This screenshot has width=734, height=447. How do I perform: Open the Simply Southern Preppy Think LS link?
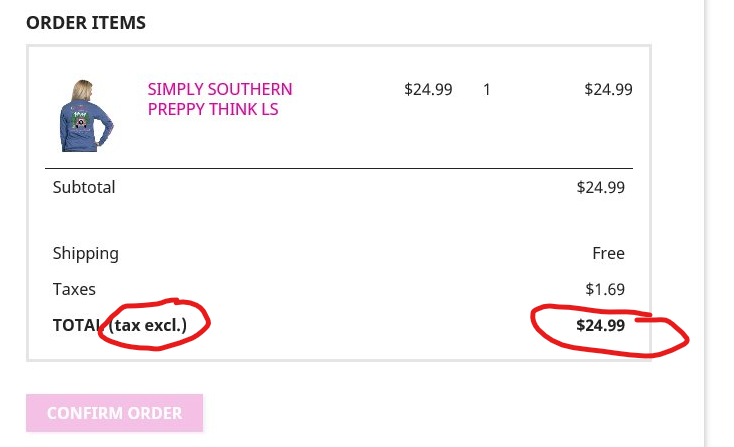click(x=220, y=99)
